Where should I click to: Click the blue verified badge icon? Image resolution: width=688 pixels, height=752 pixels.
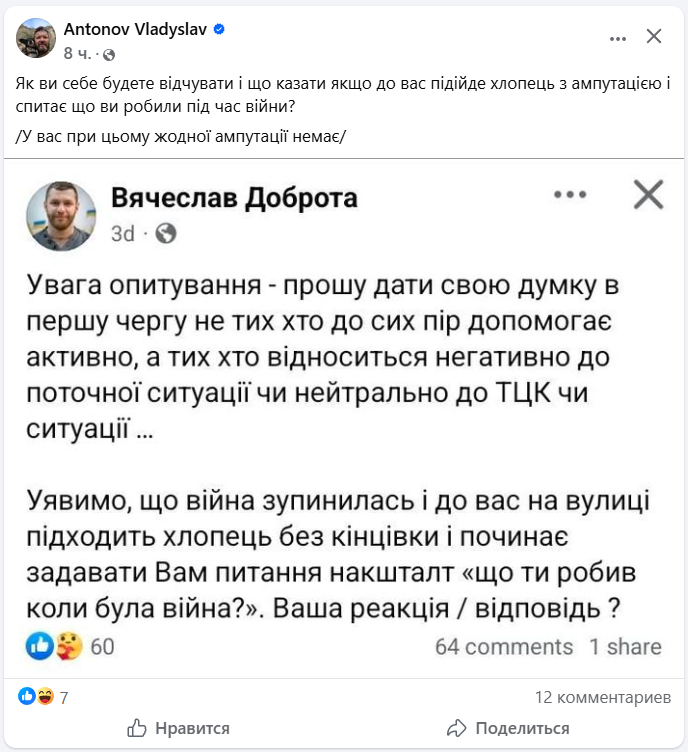(x=219, y=29)
